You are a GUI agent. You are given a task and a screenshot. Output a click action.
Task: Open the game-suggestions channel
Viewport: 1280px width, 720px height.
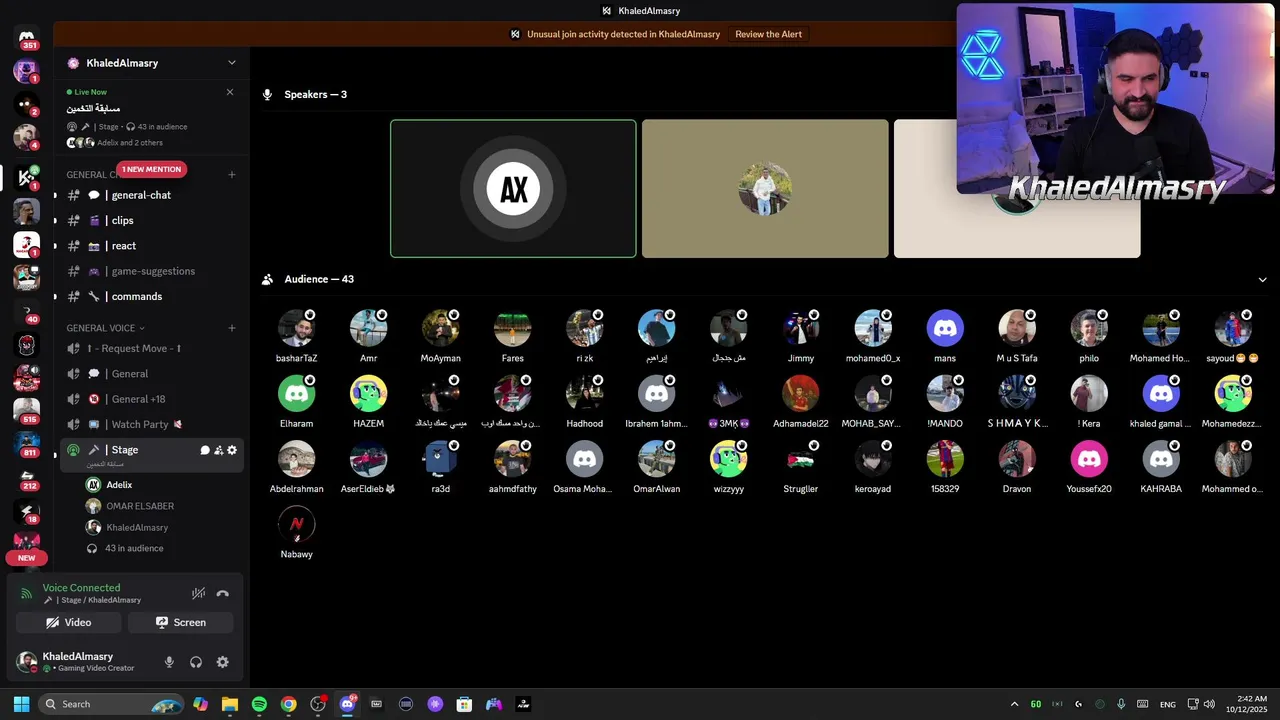click(x=152, y=271)
